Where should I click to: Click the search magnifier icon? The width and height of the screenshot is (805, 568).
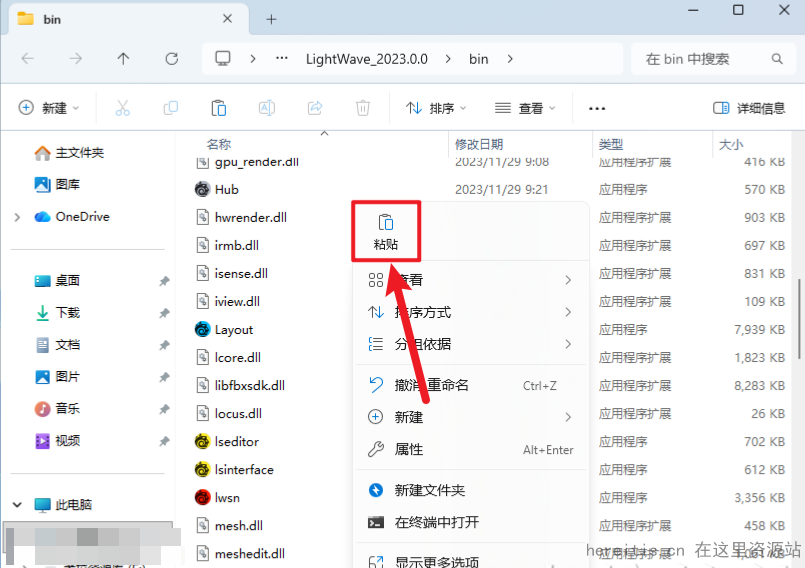(777, 59)
